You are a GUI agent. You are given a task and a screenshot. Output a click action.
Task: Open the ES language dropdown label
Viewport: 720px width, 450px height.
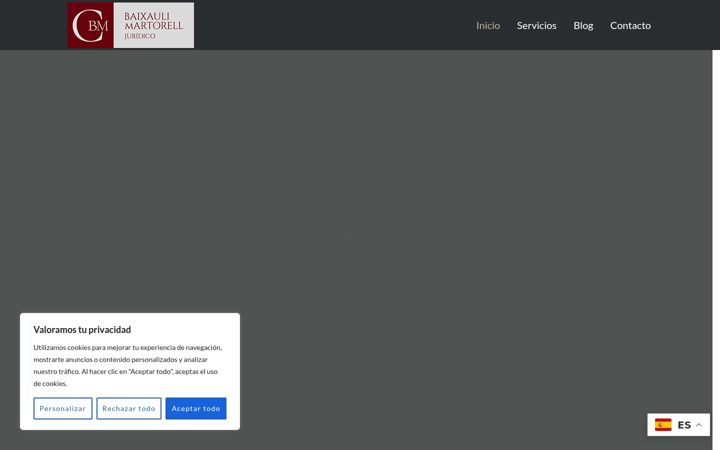684,425
